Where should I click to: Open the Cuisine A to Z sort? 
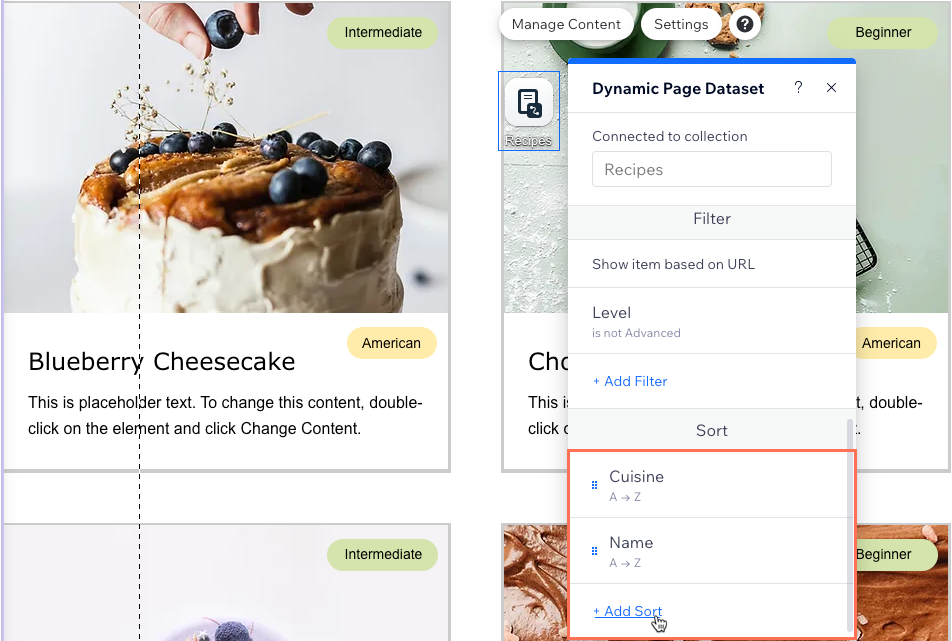point(708,485)
